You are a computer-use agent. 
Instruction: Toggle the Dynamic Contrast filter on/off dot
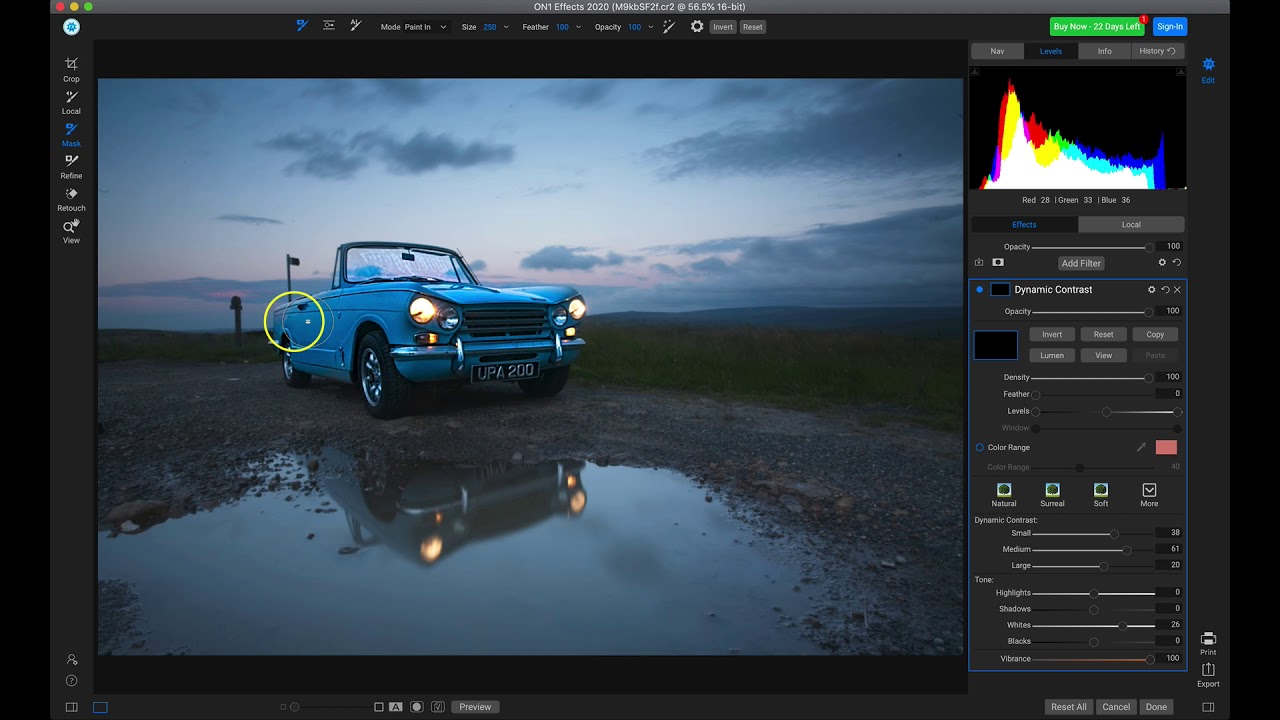click(x=978, y=289)
